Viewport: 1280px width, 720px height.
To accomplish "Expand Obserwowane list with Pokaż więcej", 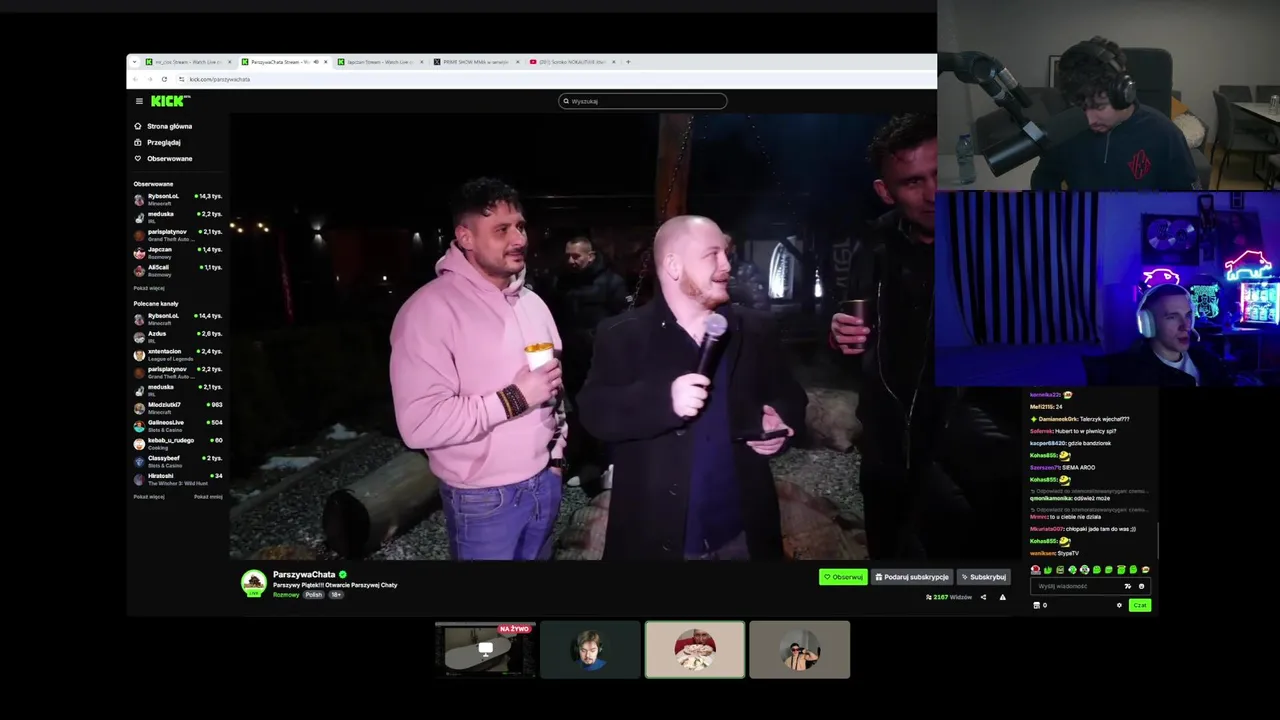I will click(x=149, y=288).
